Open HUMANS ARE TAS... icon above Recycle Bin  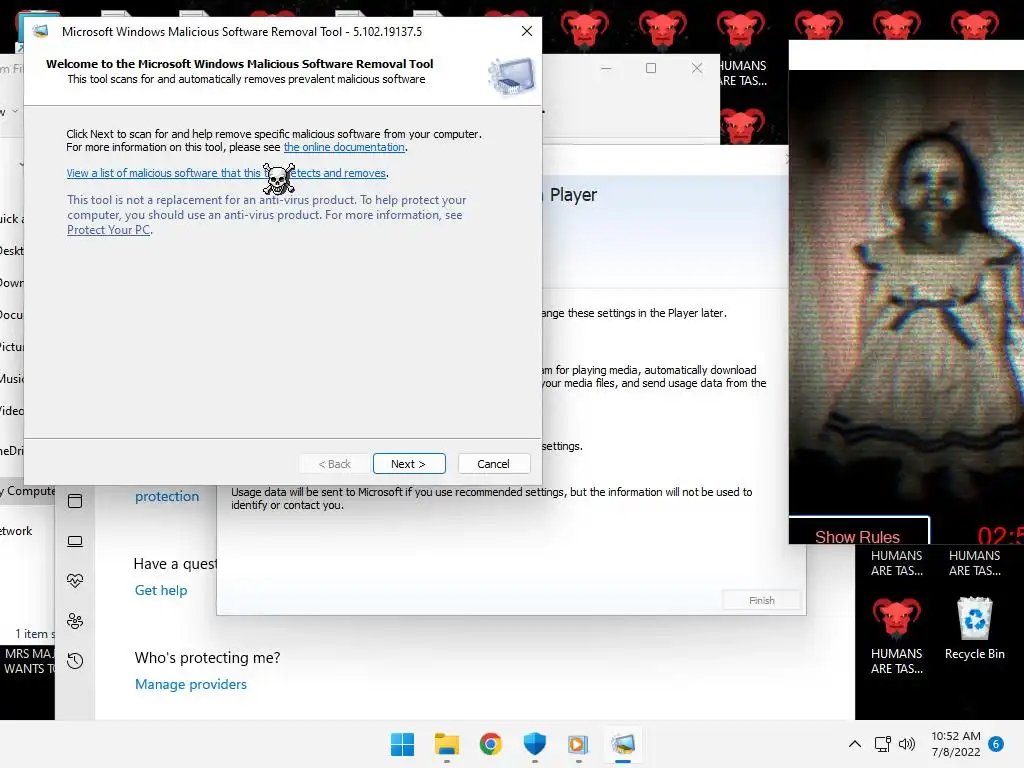974,562
